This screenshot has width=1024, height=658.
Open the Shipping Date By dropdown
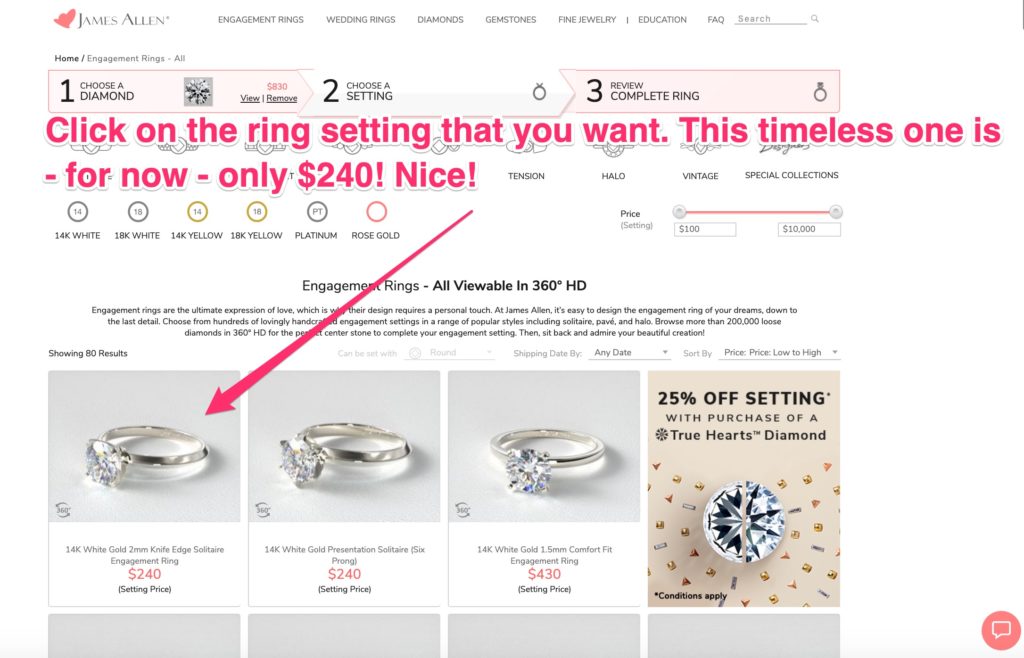pyautogui.click(x=630, y=352)
